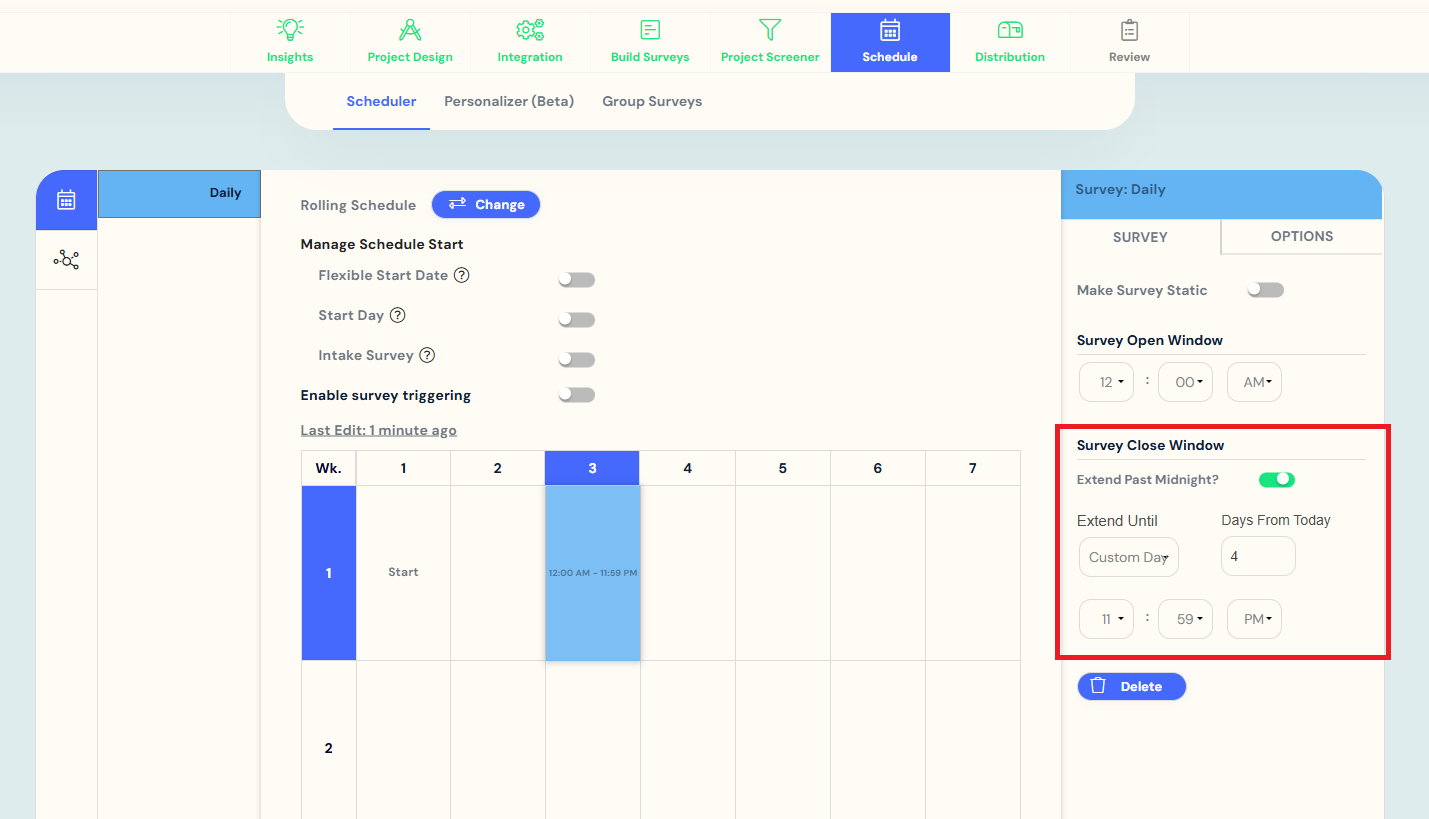Toggle Make Survey Static switch

1266,290
